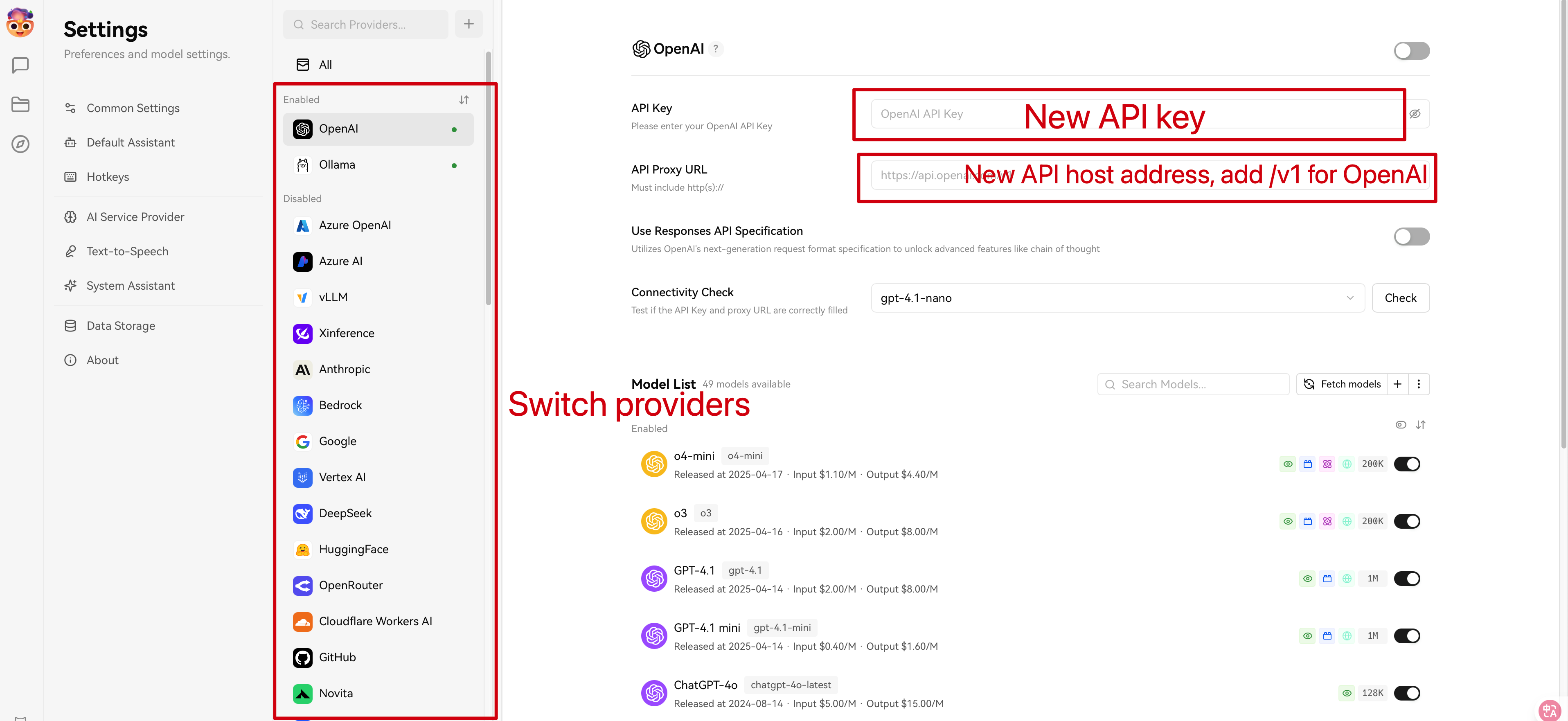This screenshot has width=1568, height=721.
Task: Select Common Settings in the sidebar
Action: coord(133,108)
